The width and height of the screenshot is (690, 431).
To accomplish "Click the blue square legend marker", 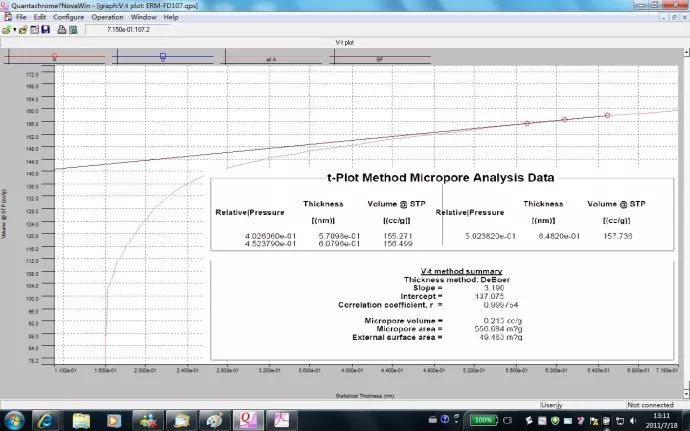I will pyautogui.click(x=163, y=57).
